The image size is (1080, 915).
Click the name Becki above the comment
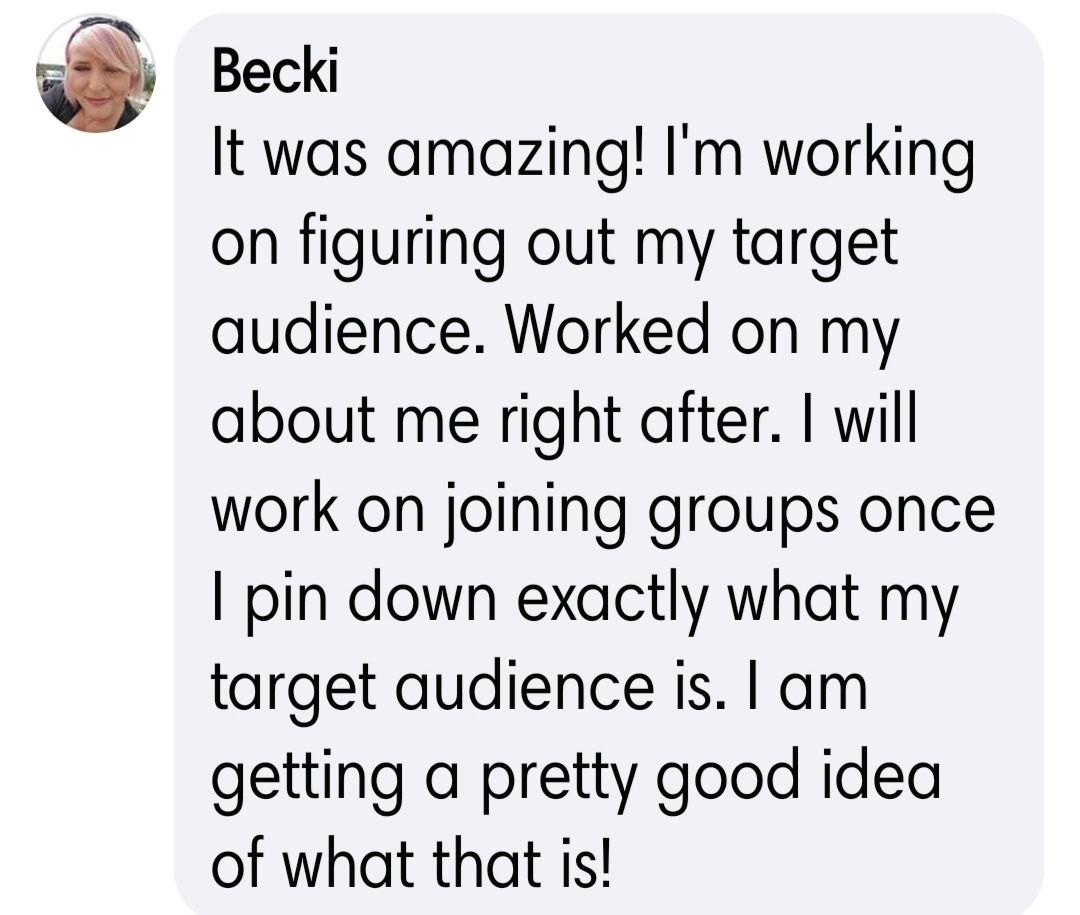pos(275,73)
